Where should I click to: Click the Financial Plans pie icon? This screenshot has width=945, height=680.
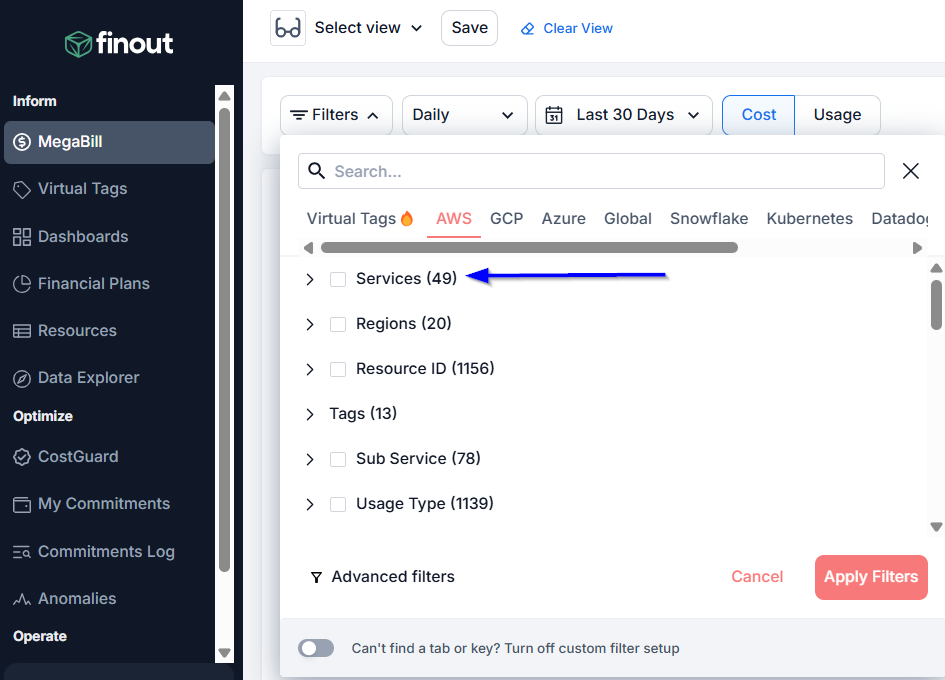point(22,284)
